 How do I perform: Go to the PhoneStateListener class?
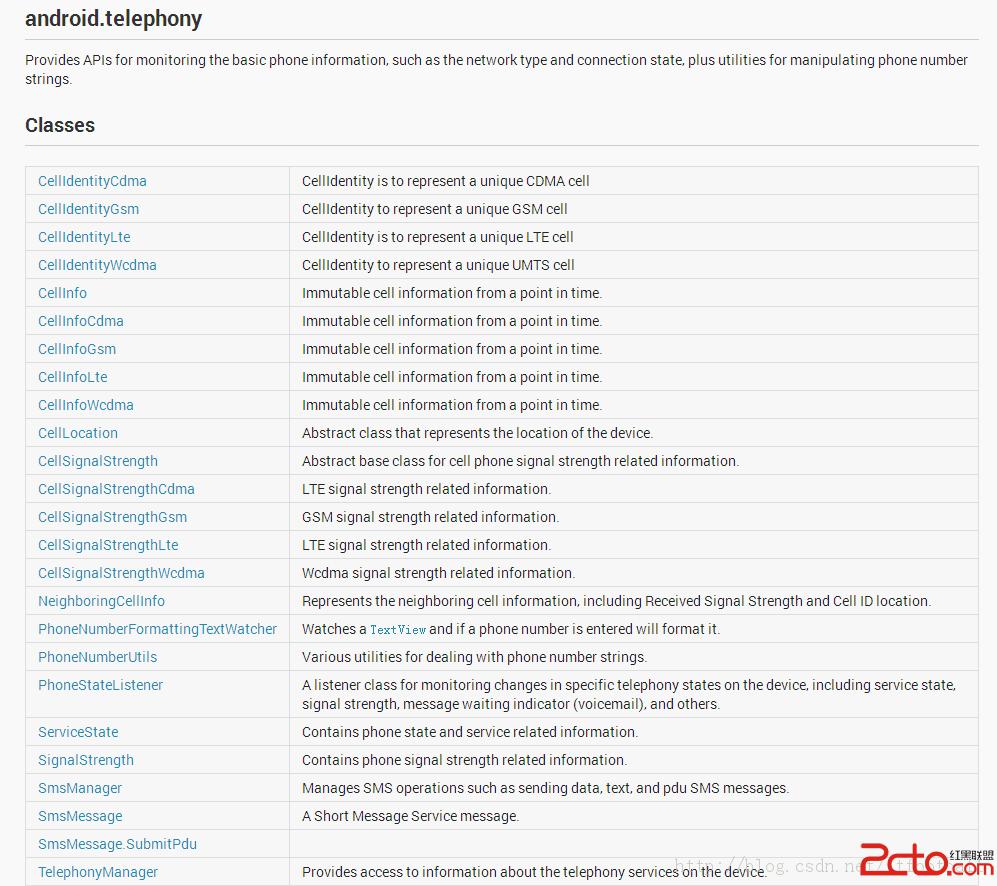click(100, 685)
